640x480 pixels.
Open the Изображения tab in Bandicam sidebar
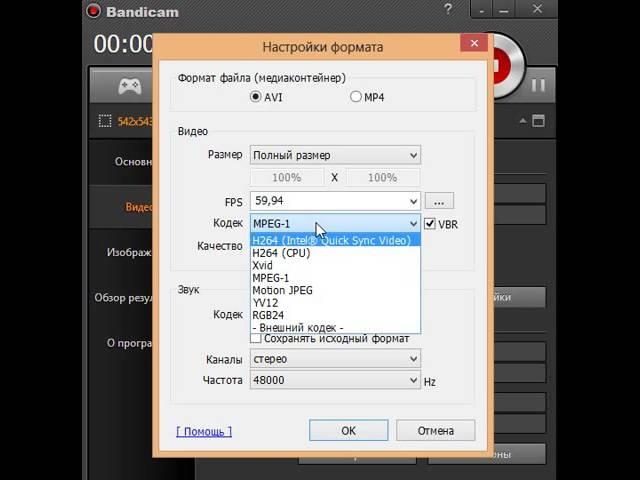(x=129, y=252)
